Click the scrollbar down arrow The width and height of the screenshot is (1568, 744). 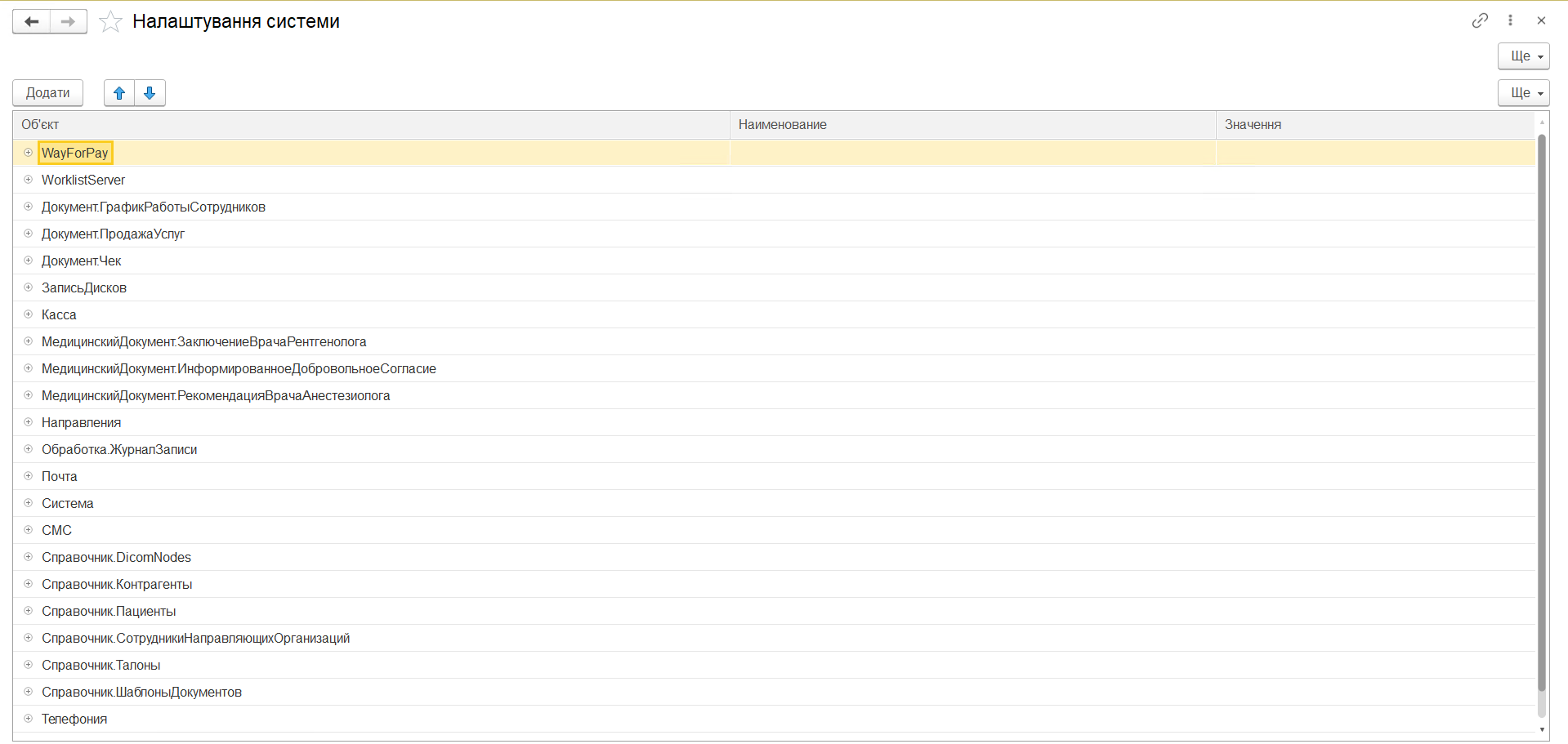1542,729
